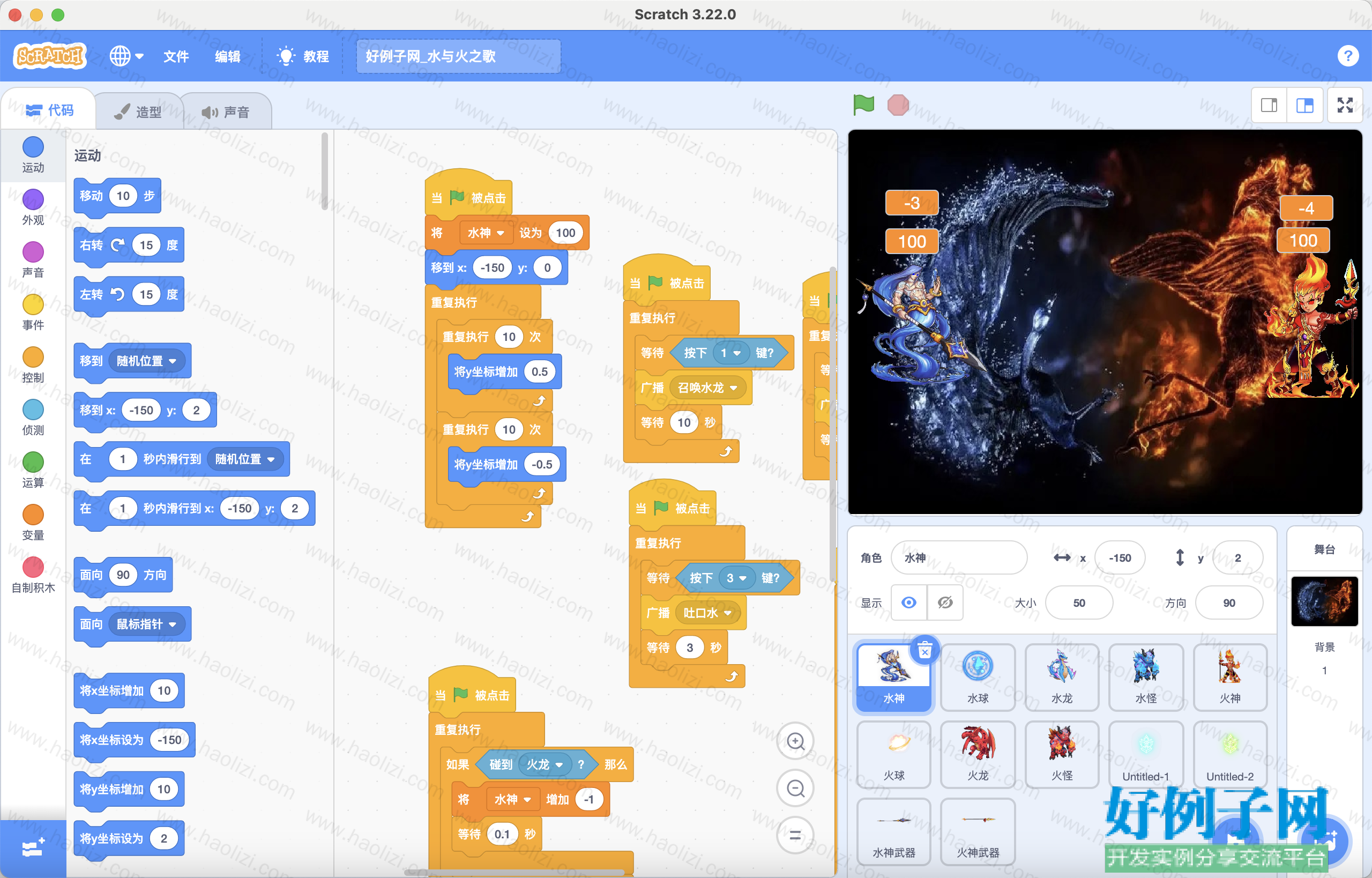Enter full screen stage mode
This screenshot has height=878, width=1372.
pos(1345,105)
